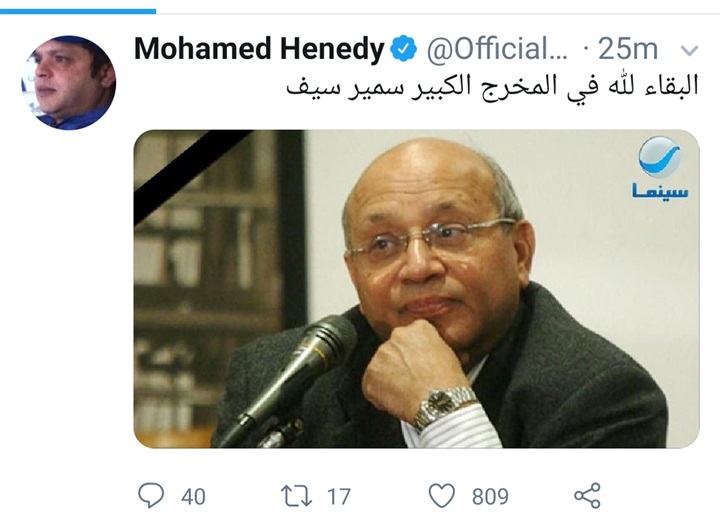This screenshot has height=523, width=720.
Task: Click the retweet count 17
Action: pos(339,497)
